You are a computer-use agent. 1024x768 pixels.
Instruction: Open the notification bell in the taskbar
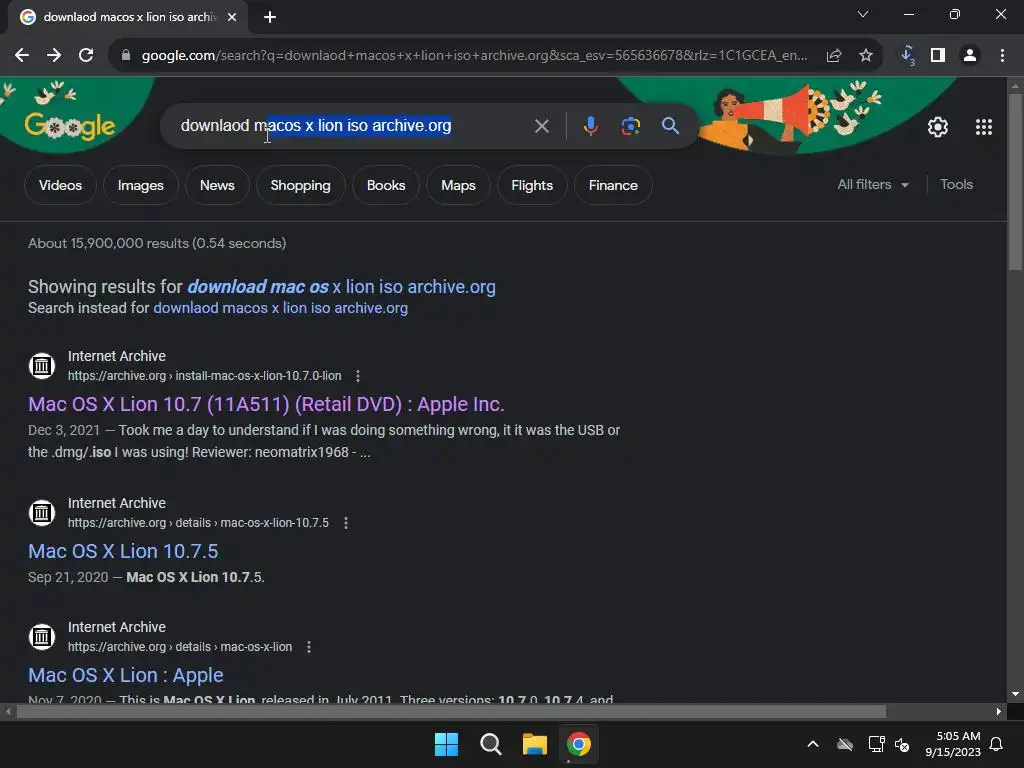(997, 744)
